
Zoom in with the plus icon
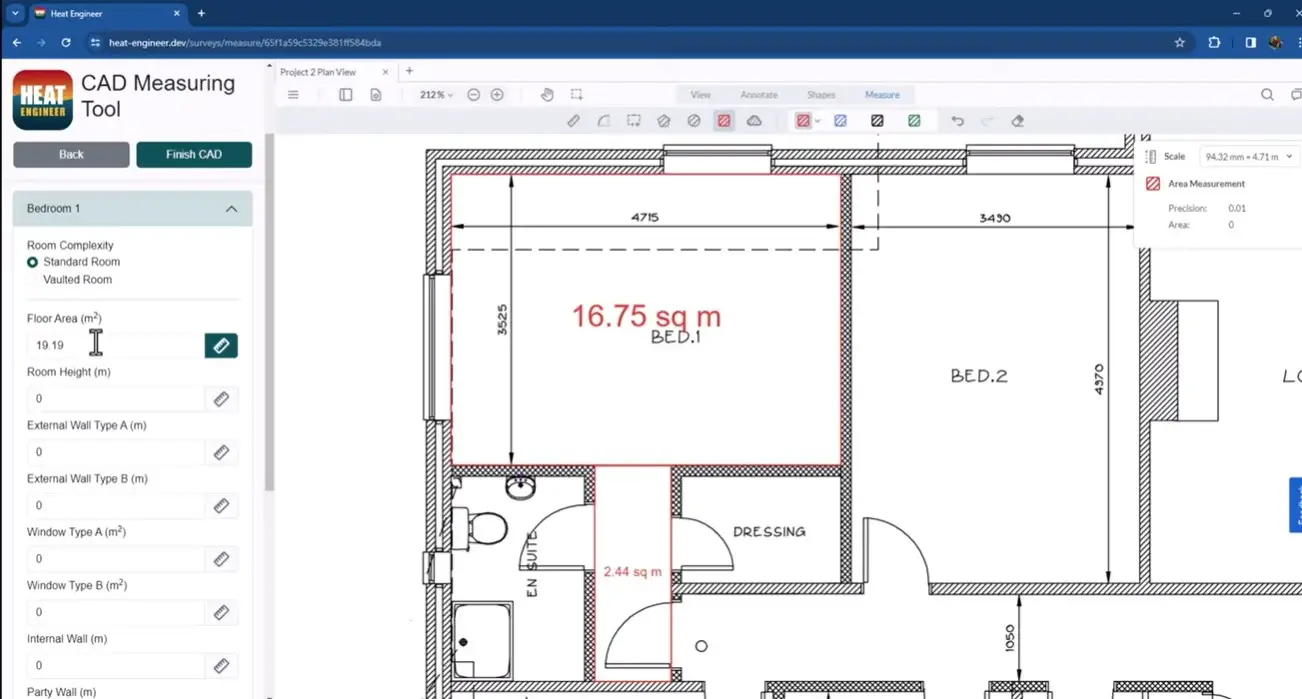tap(497, 95)
